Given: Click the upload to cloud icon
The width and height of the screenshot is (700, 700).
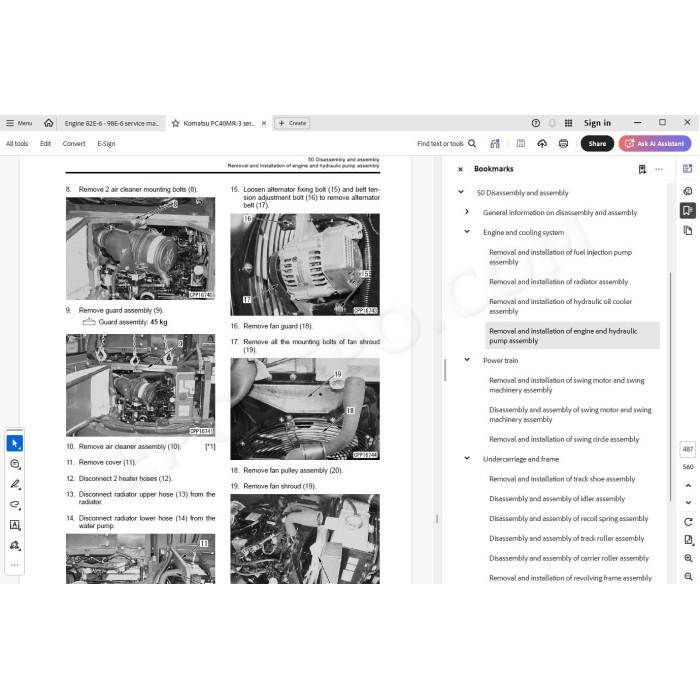Looking at the screenshot, I should pos(542,143).
